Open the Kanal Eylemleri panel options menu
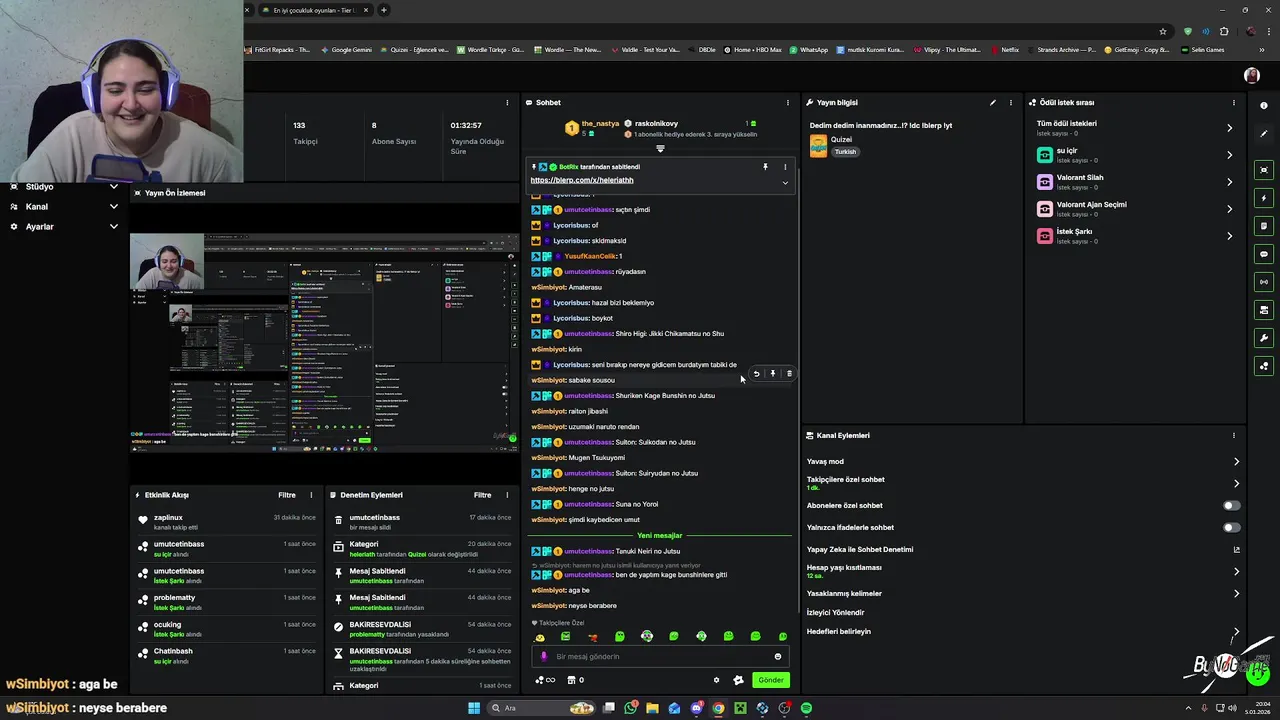Screen dimensions: 1280x720 point(1233,435)
